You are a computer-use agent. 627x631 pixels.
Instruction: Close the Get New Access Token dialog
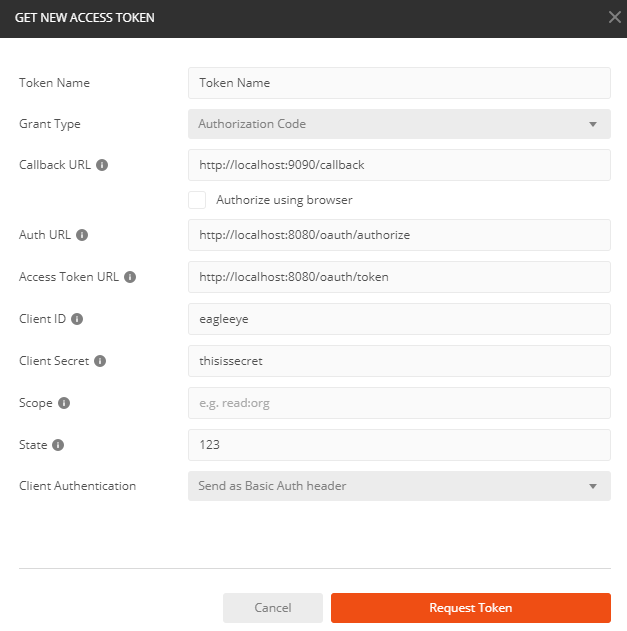coord(614,17)
